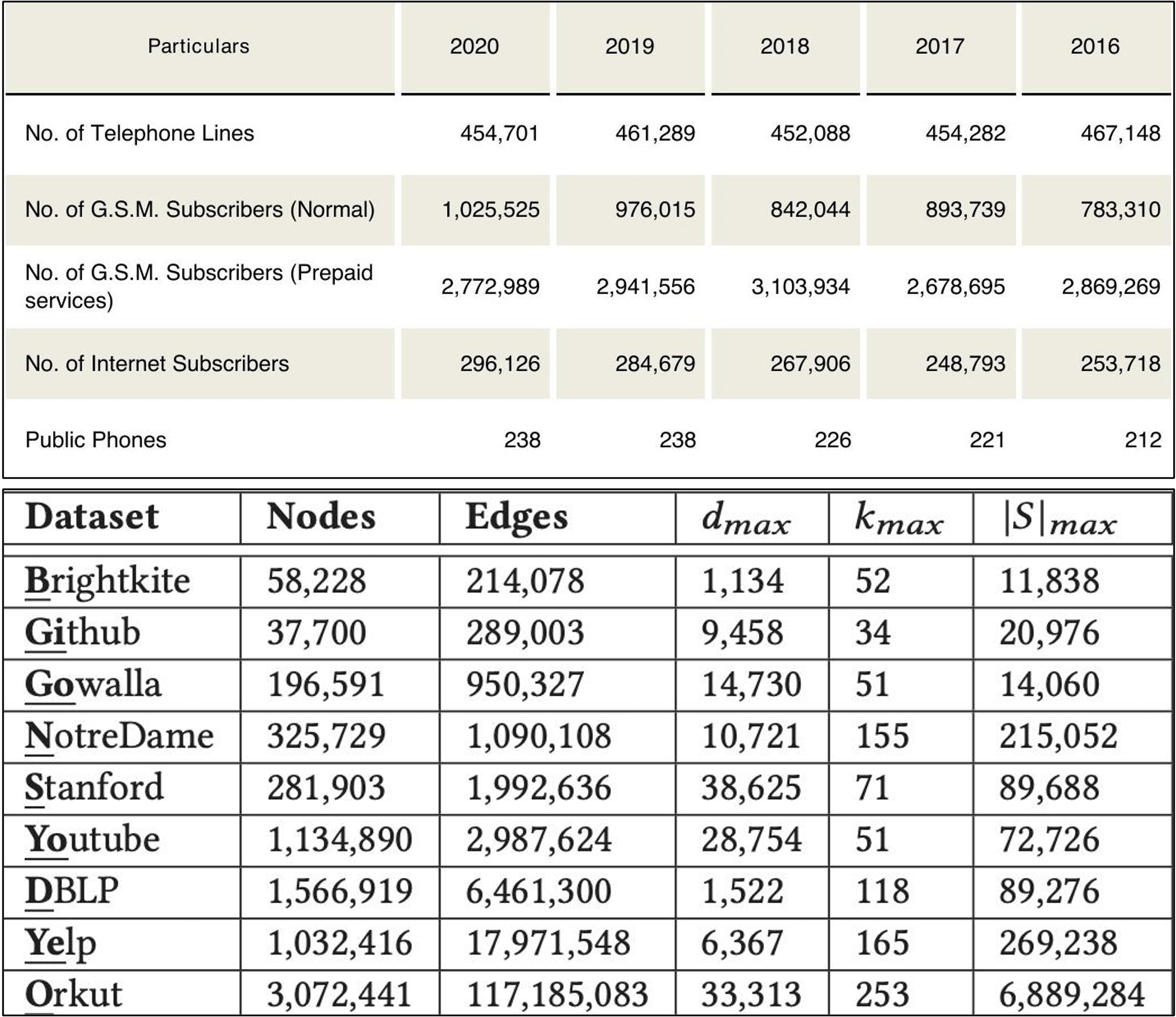Click the No. of Internet Subscribers label

[157, 363]
